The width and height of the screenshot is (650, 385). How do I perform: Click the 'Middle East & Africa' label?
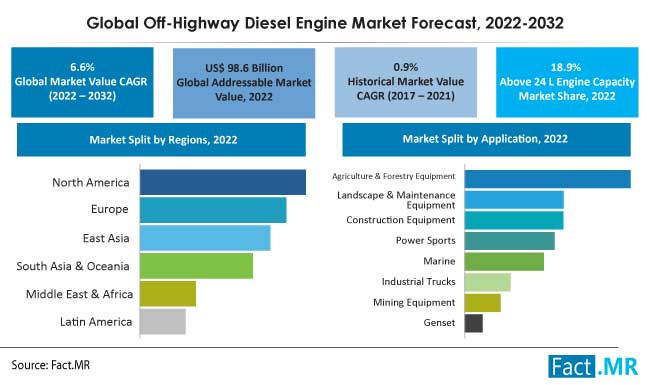(x=80, y=294)
